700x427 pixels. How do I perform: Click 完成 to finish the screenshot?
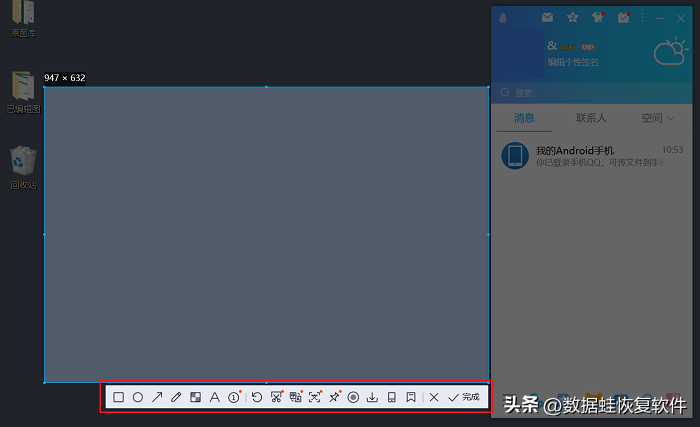[464, 397]
